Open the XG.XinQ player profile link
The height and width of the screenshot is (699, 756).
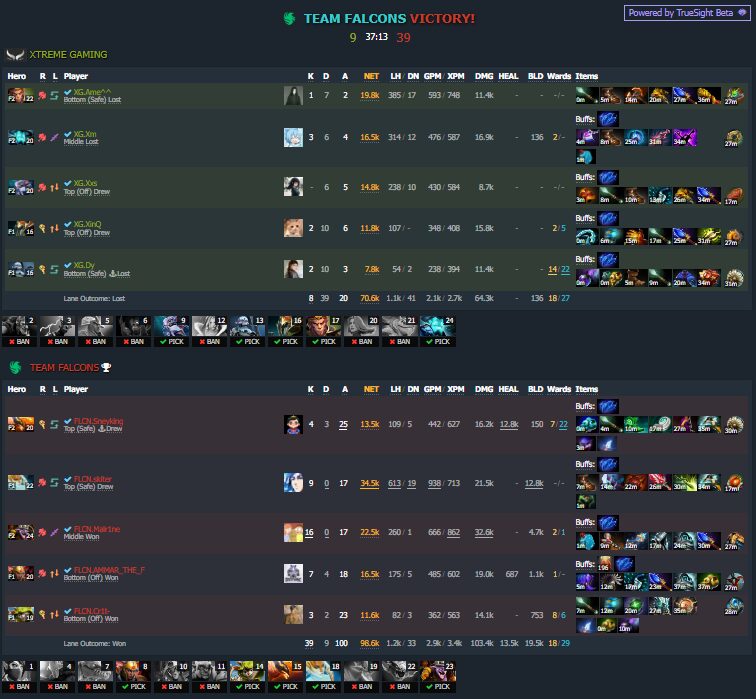87,224
